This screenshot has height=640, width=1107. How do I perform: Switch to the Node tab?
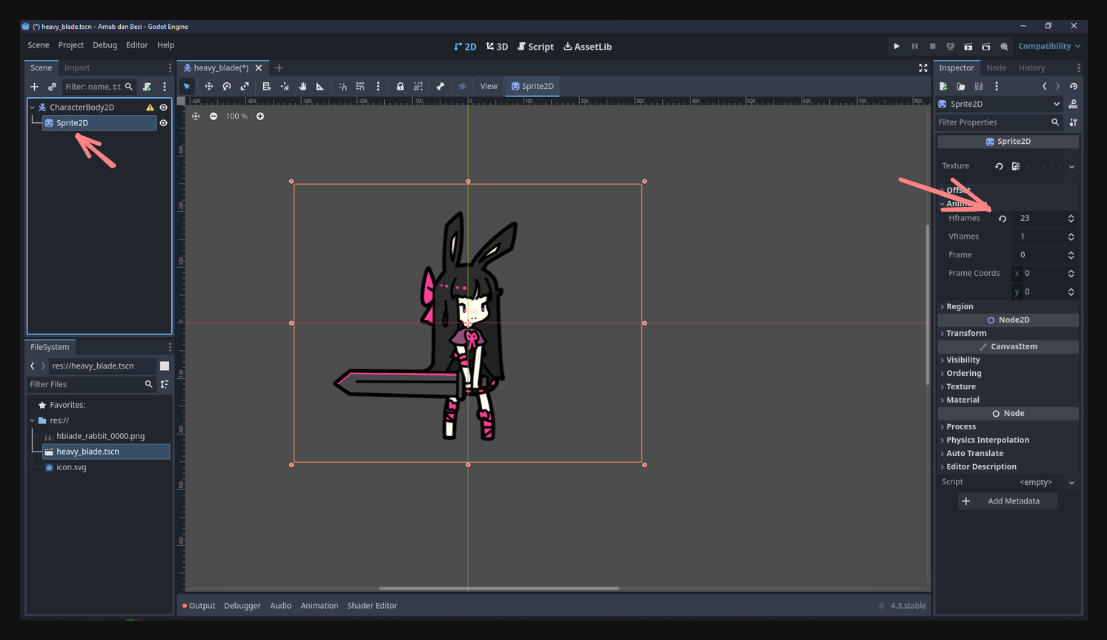tap(996, 68)
